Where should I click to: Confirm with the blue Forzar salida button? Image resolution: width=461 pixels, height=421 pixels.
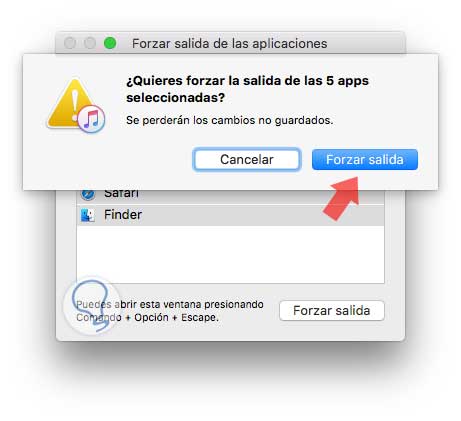(x=365, y=159)
